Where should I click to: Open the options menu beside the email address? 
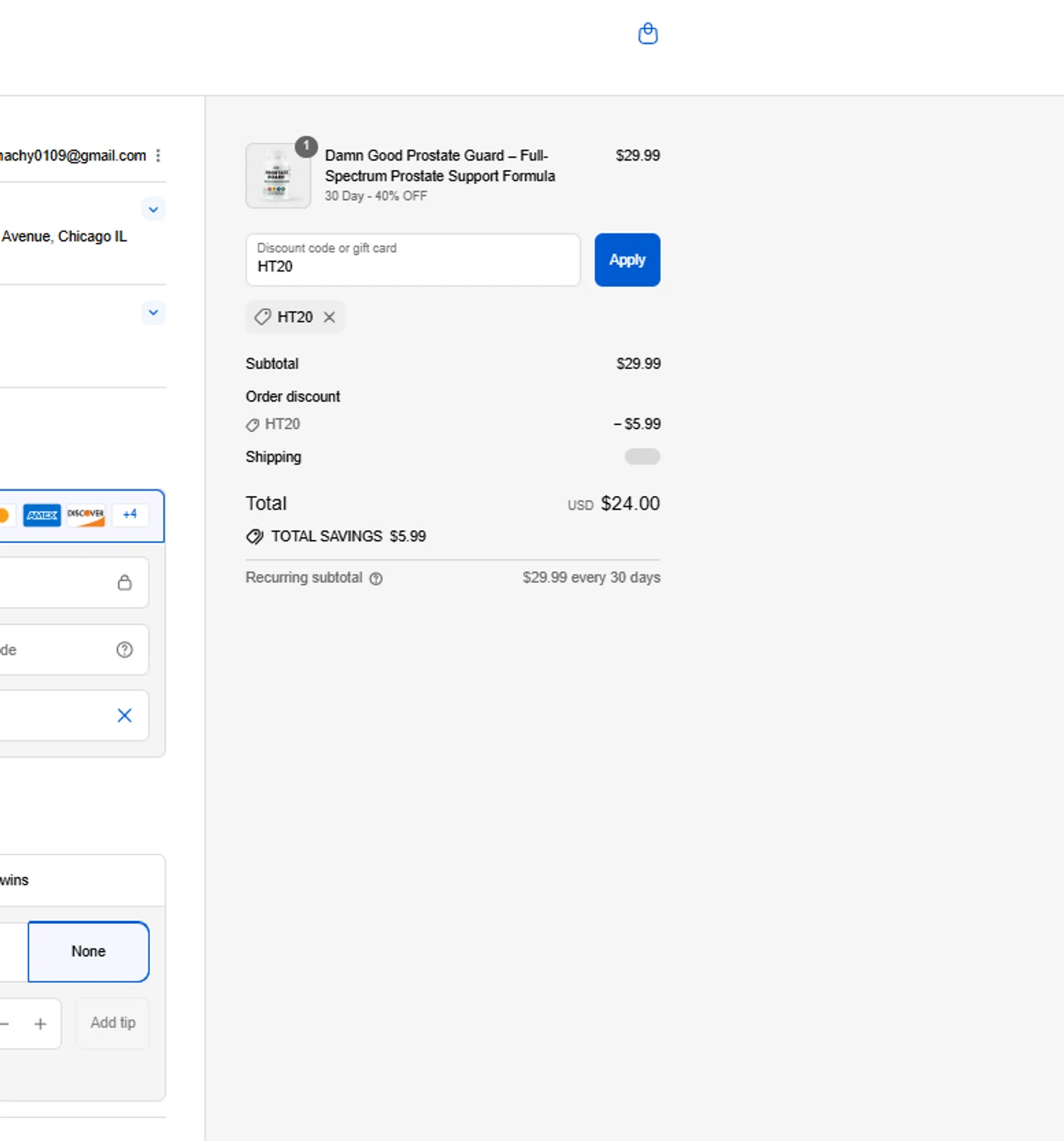pyautogui.click(x=158, y=155)
